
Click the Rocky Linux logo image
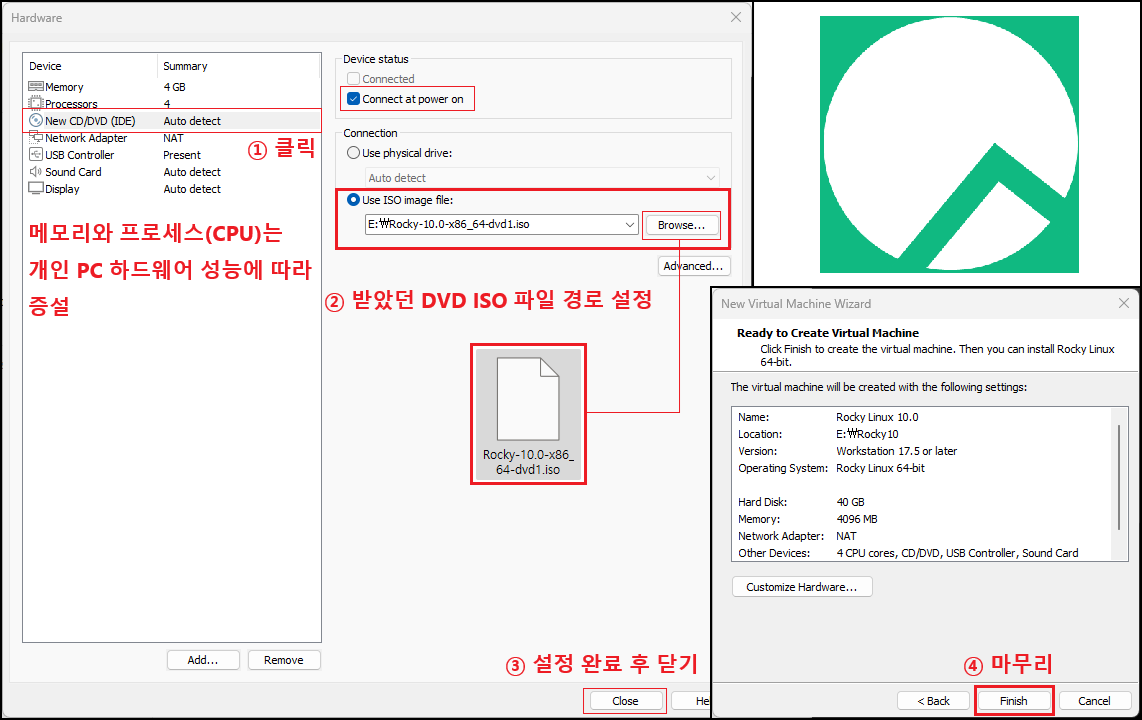[949, 145]
